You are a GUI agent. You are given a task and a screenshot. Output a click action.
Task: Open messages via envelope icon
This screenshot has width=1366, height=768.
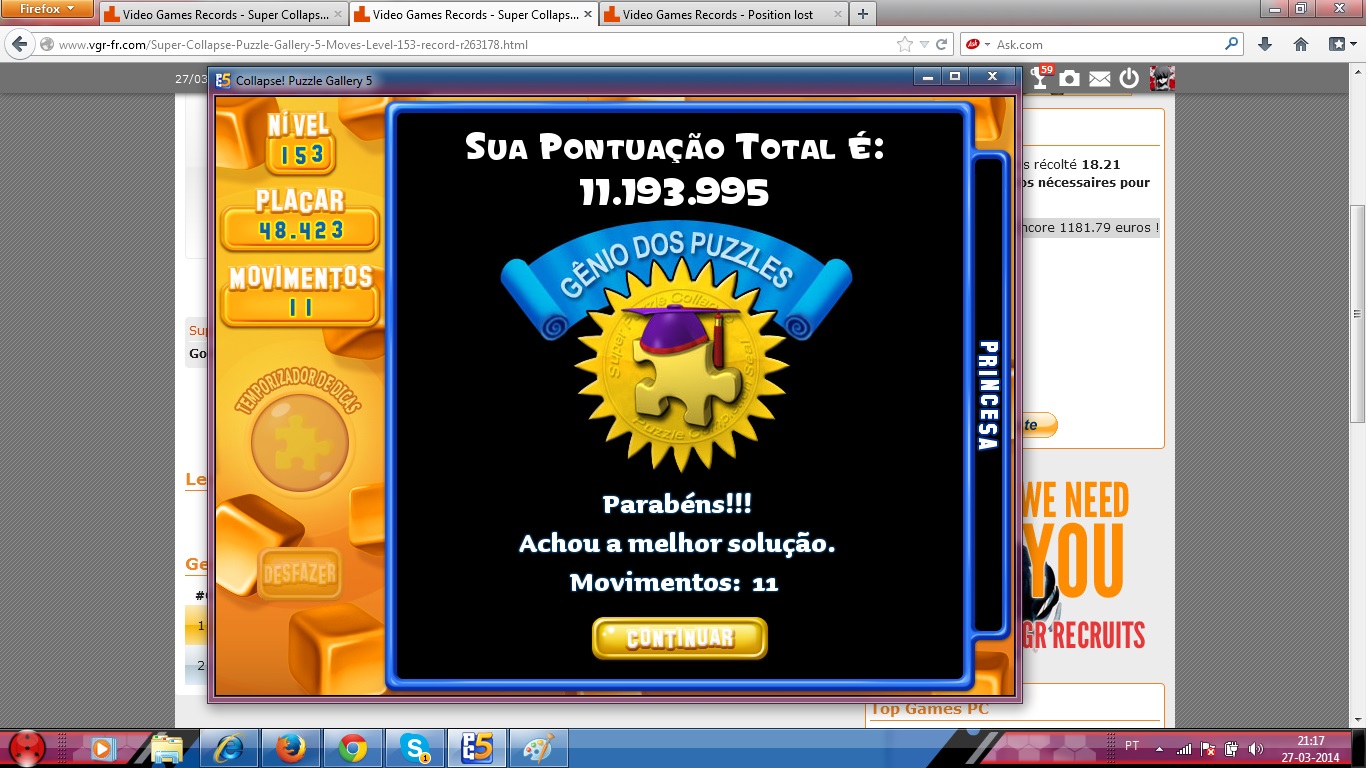(x=1099, y=78)
